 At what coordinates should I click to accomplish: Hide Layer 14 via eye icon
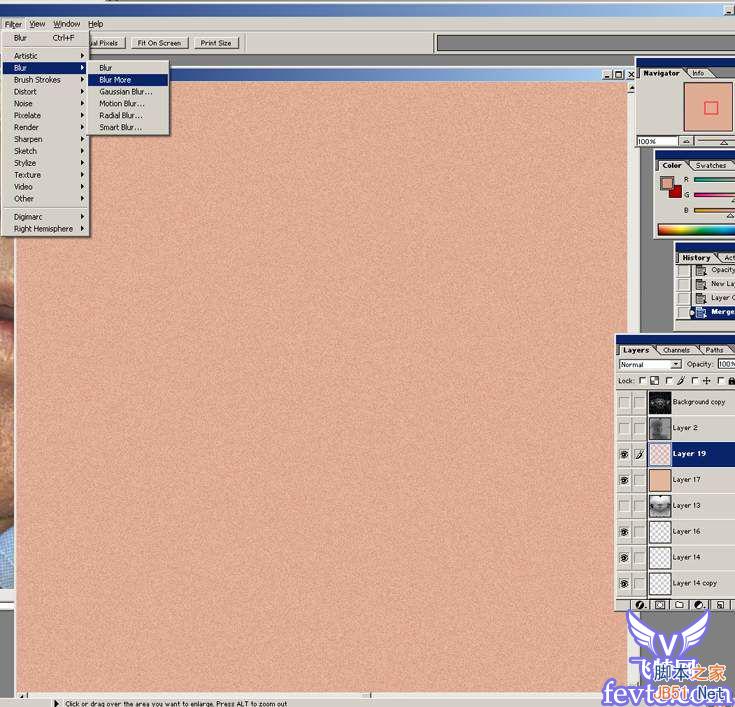point(624,557)
